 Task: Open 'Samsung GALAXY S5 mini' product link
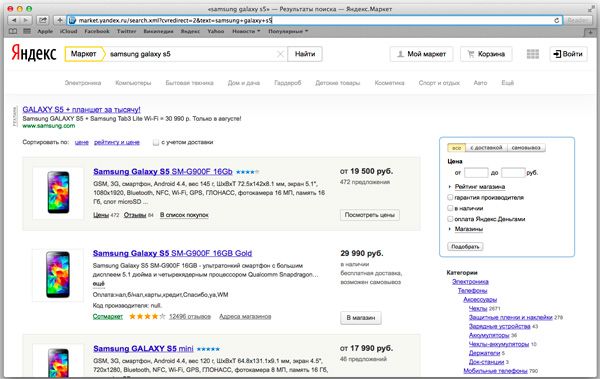[143, 349]
